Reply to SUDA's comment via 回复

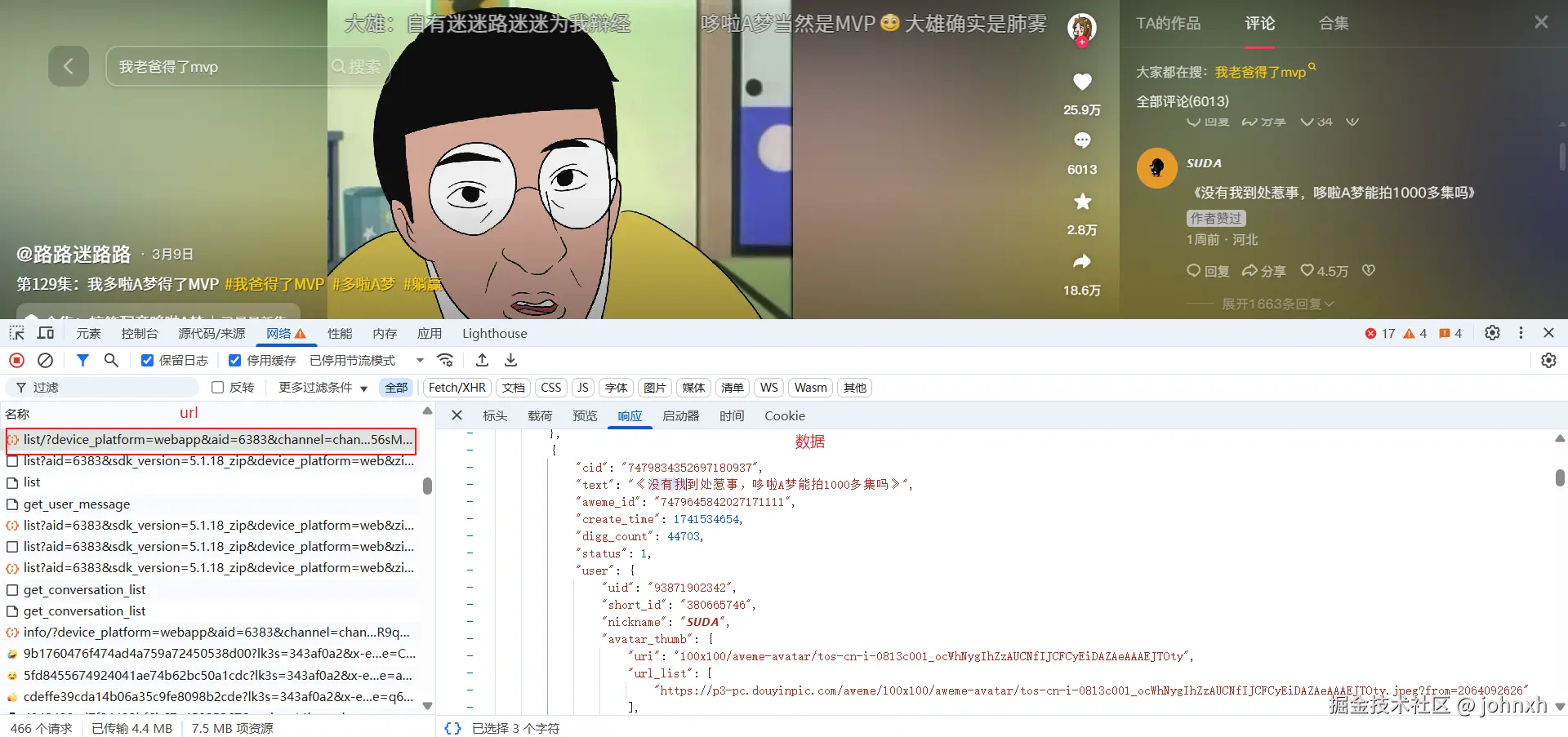1208,270
